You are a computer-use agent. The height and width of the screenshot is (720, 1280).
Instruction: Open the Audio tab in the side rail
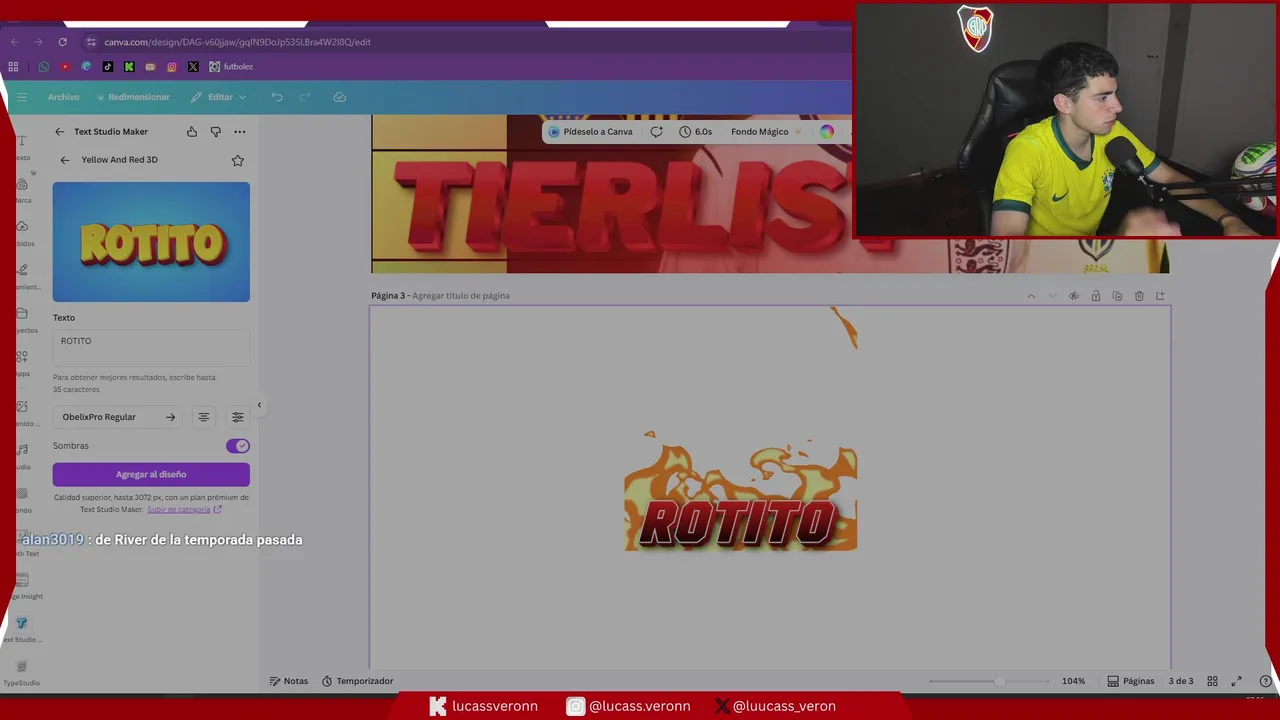[x=22, y=456]
